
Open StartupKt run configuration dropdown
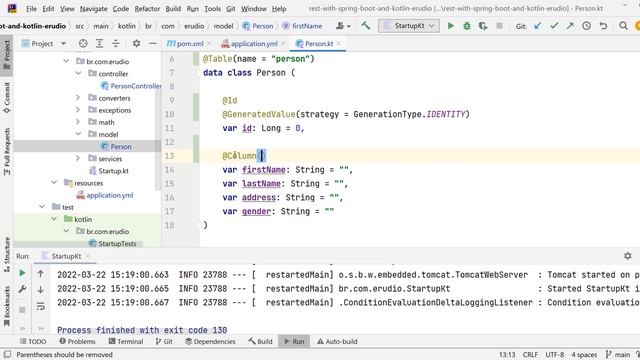[x=409, y=26]
